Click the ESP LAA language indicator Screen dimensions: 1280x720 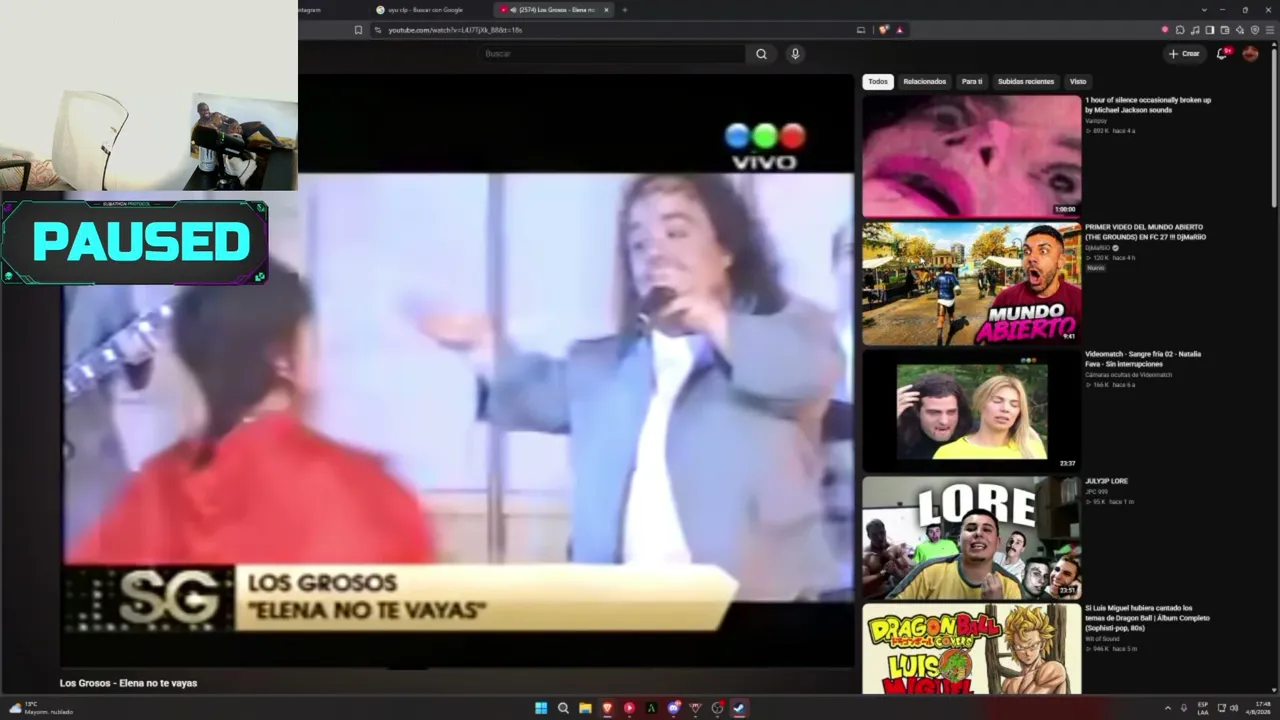pyautogui.click(x=1203, y=708)
